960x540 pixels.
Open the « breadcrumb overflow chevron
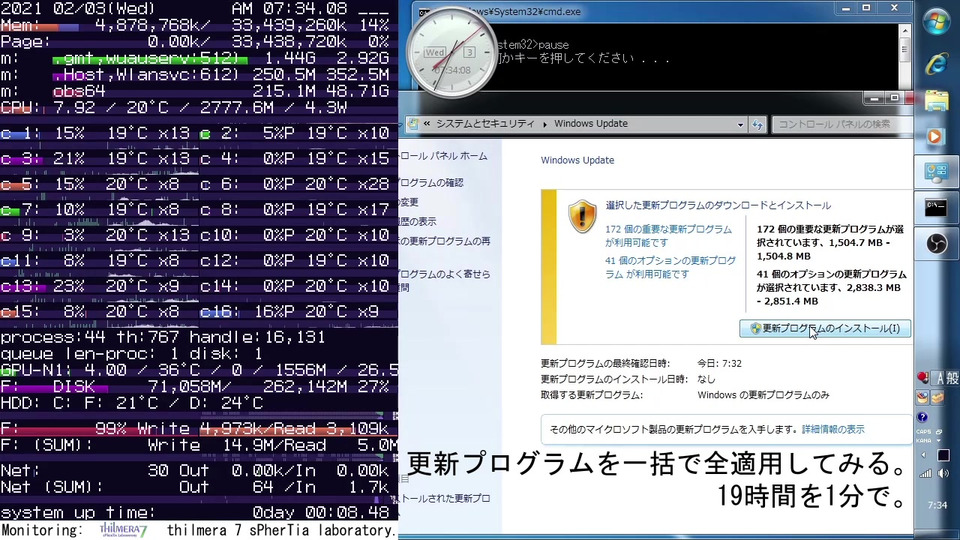pos(427,124)
